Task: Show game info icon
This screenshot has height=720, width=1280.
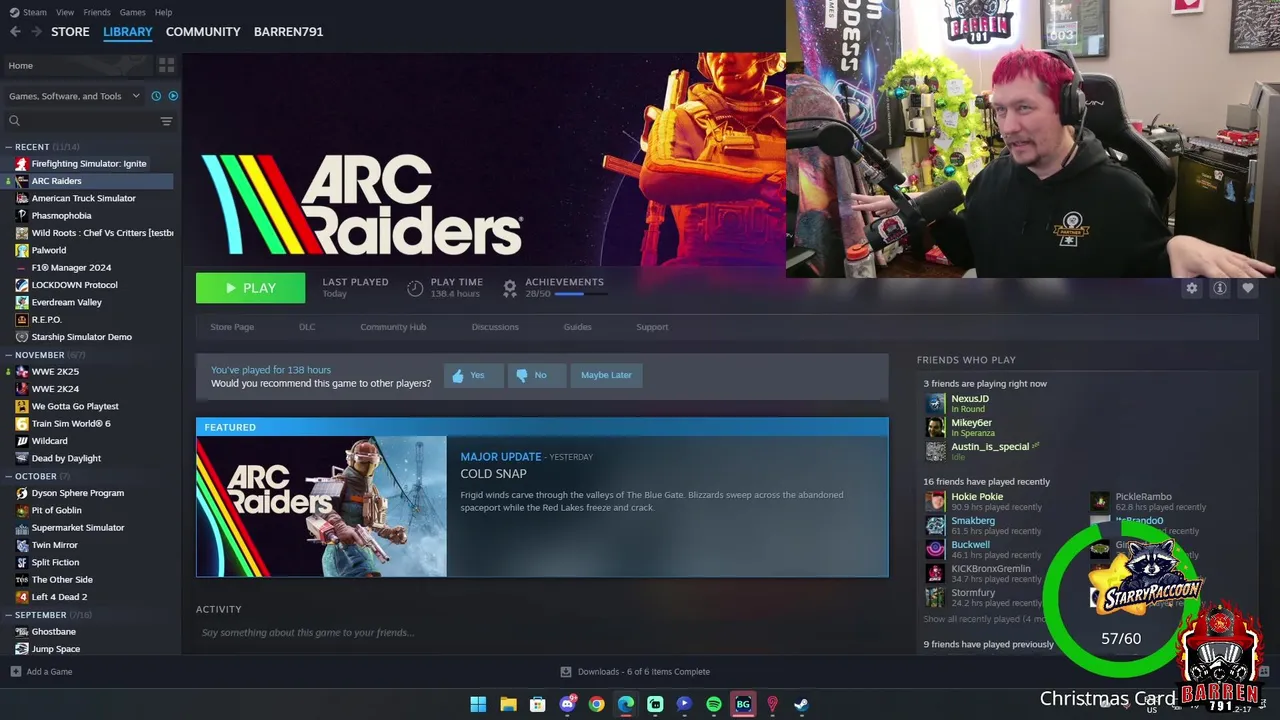Action: 1219,288
